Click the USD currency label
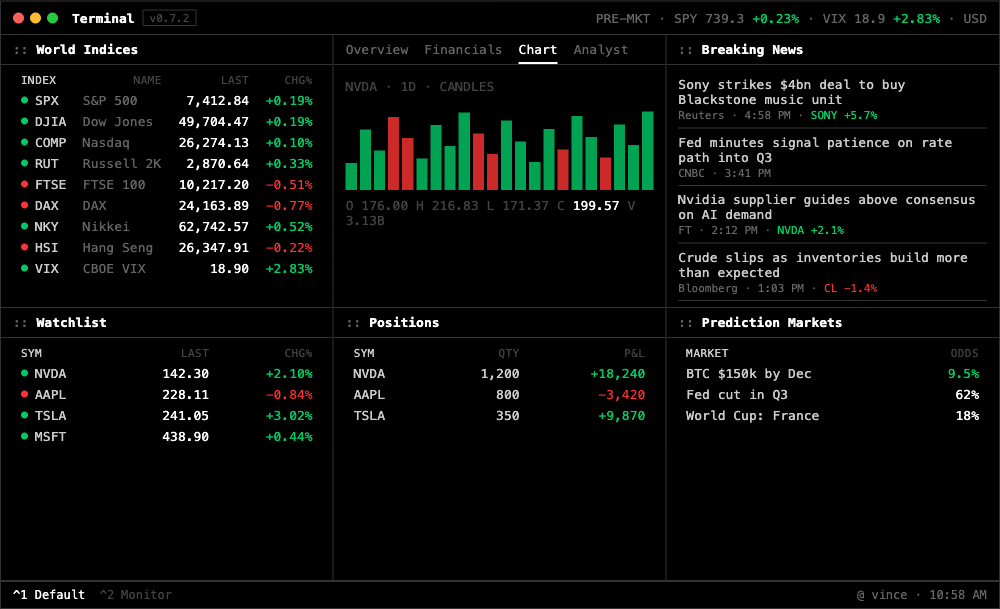 [x=974, y=18]
